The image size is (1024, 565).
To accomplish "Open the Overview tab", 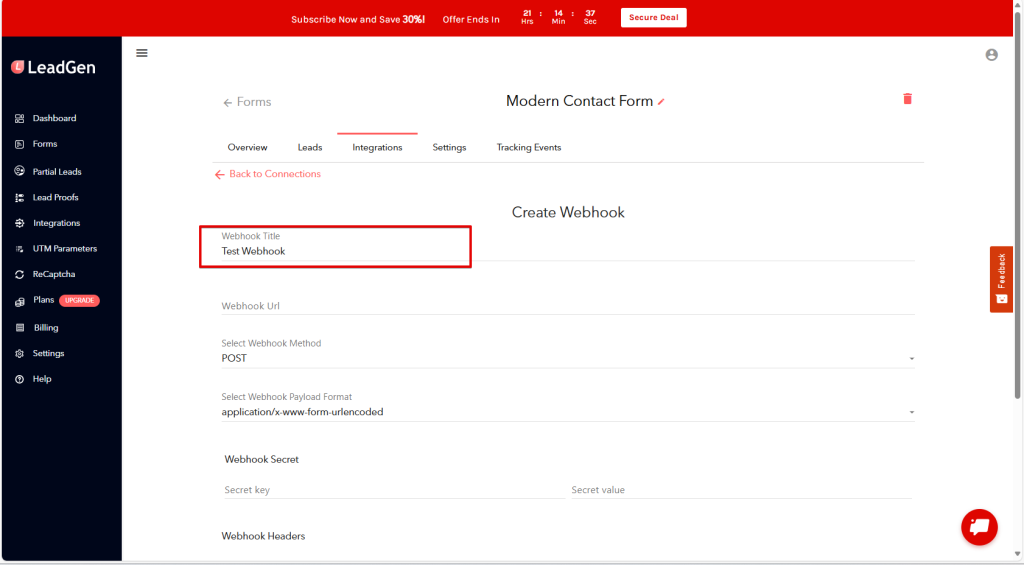I will pos(247,148).
